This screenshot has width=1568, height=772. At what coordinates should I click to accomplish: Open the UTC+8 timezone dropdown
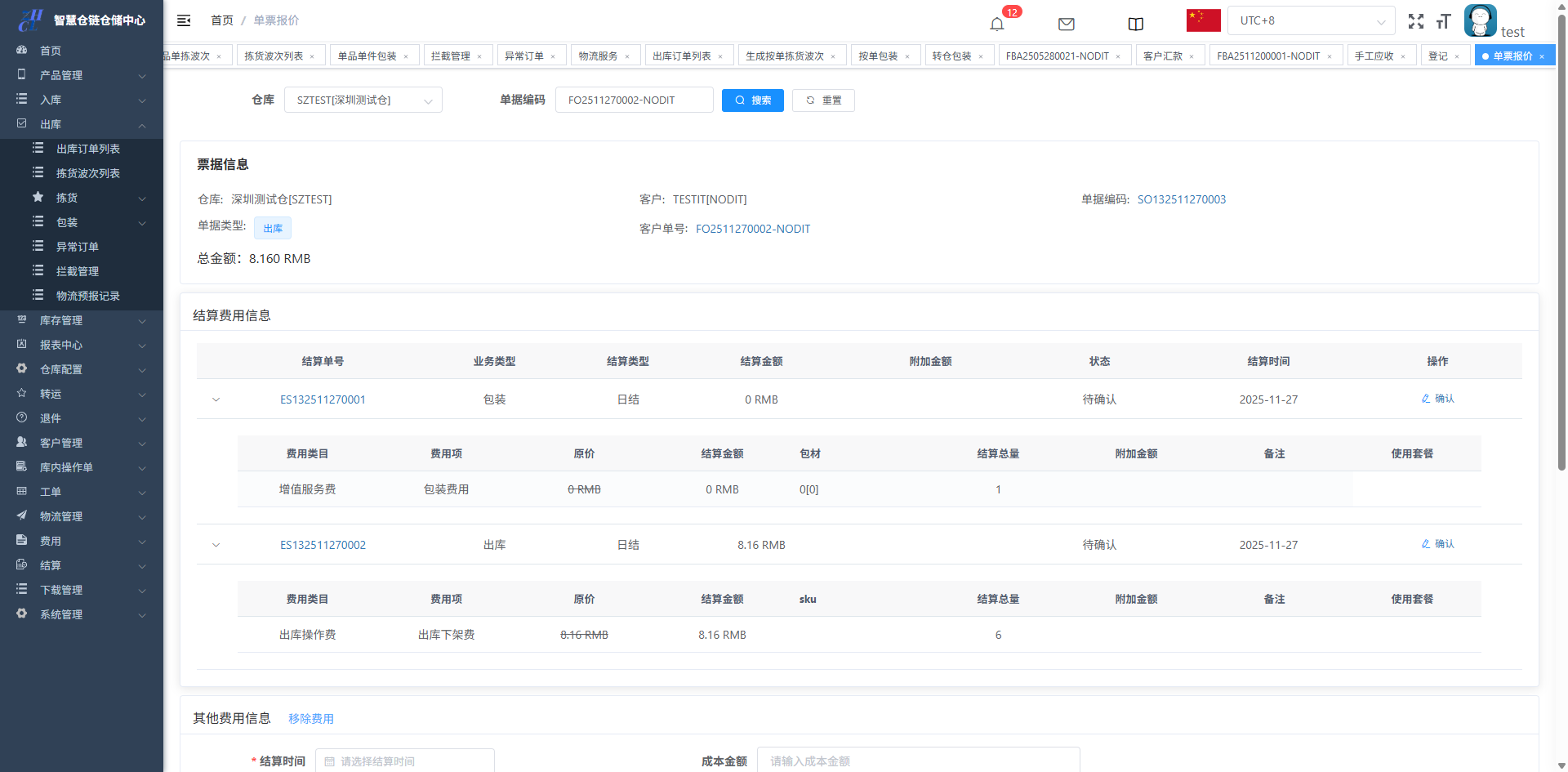1312,20
